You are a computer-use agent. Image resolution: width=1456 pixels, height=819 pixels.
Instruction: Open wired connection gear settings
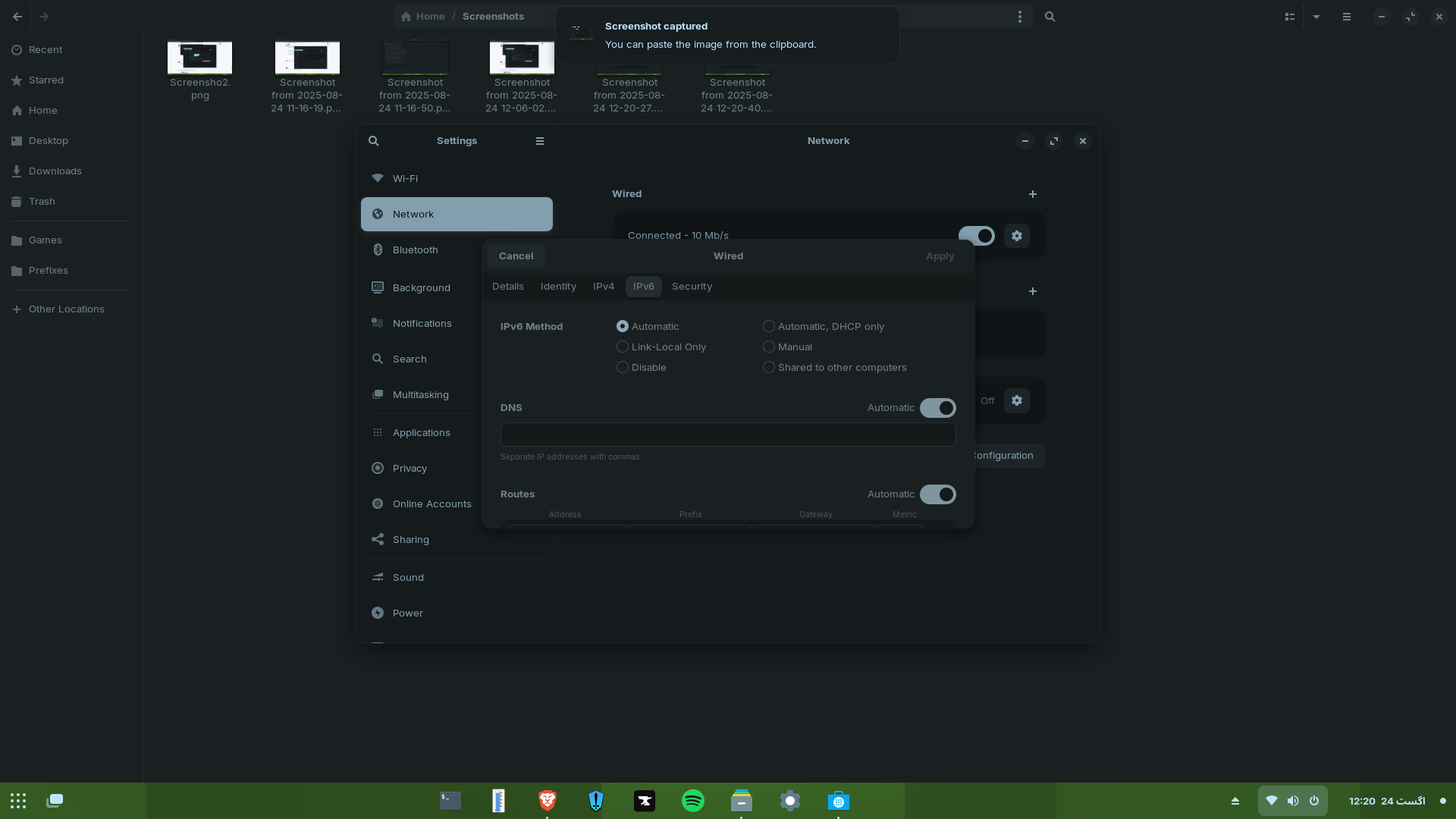(x=1016, y=236)
